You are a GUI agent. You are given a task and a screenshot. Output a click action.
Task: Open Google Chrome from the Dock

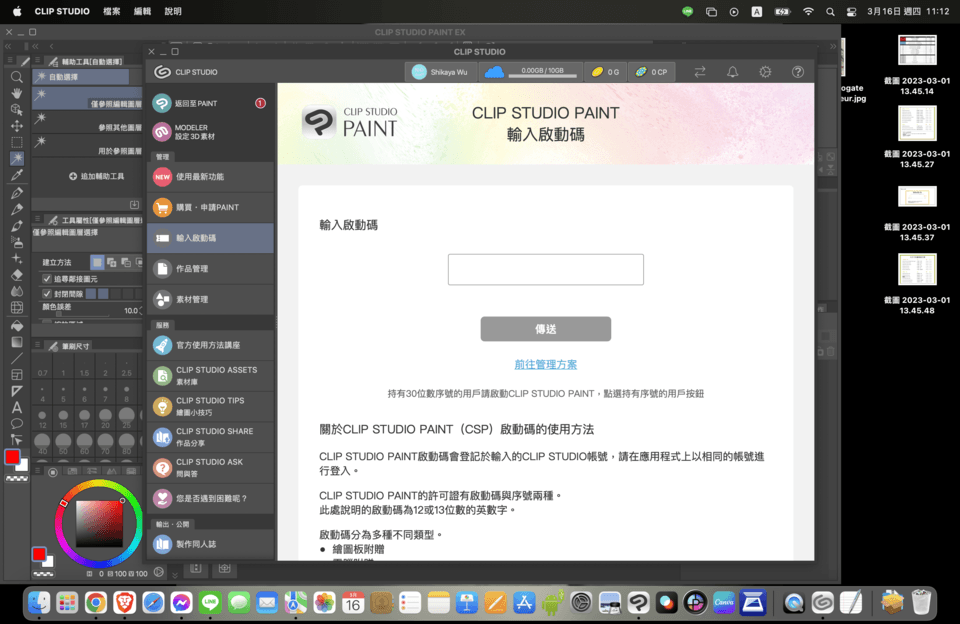click(x=96, y=603)
